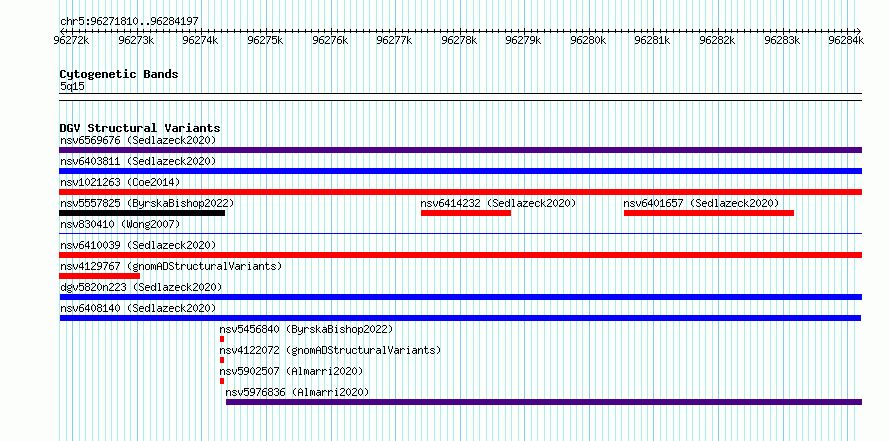Select the red nsv1021263 variant bar
The width and height of the screenshot is (890, 441).
click(x=460, y=192)
